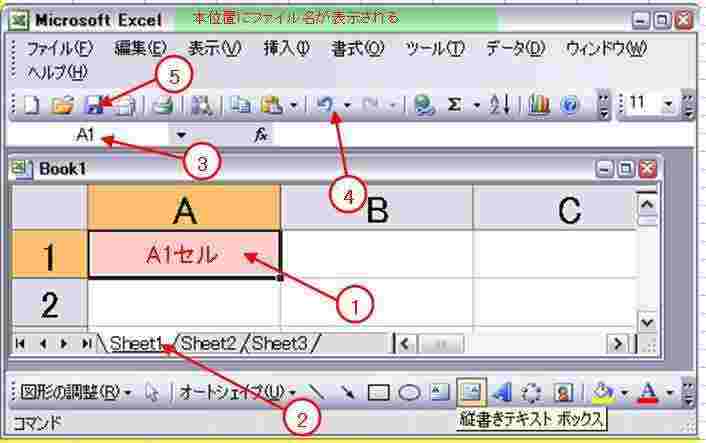706x443 pixels.
Task: Open a file with the Open folder icon
Action: pyautogui.click(x=62, y=103)
